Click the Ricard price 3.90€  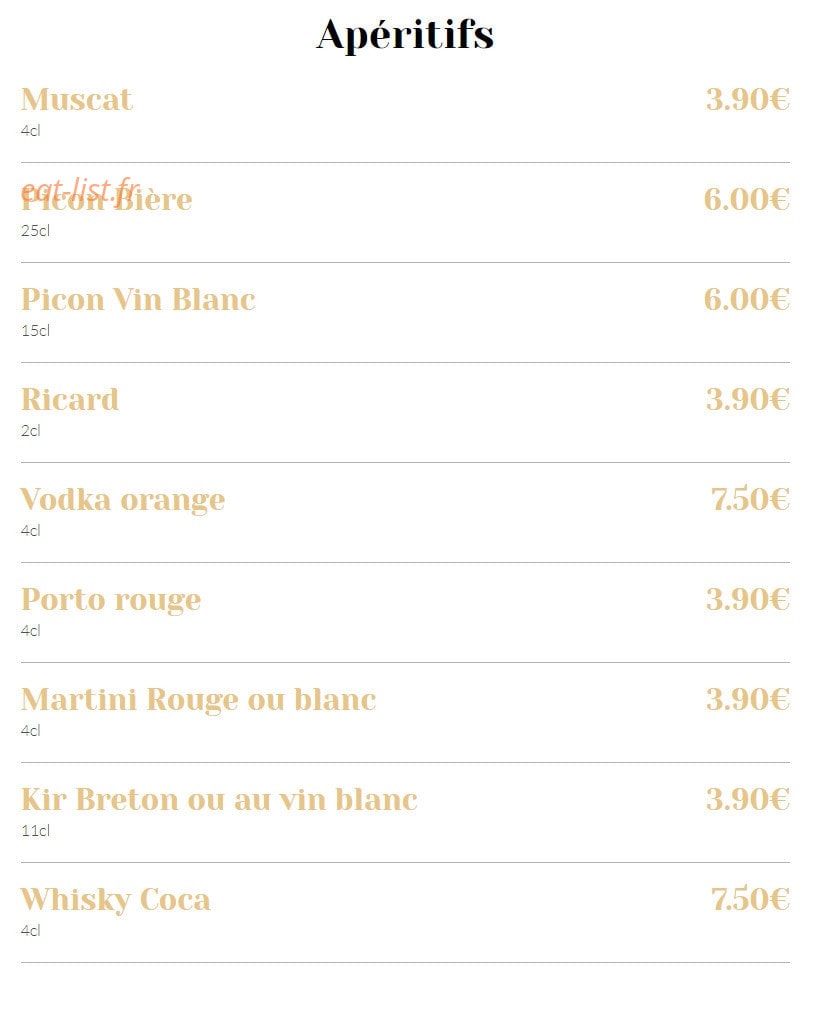pos(747,400)
